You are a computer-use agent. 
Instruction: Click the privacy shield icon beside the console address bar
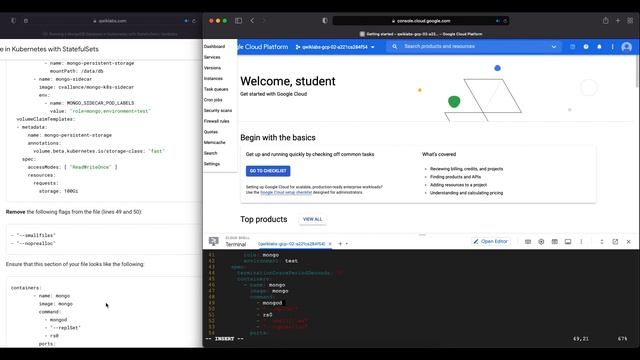tap(325, 20)
